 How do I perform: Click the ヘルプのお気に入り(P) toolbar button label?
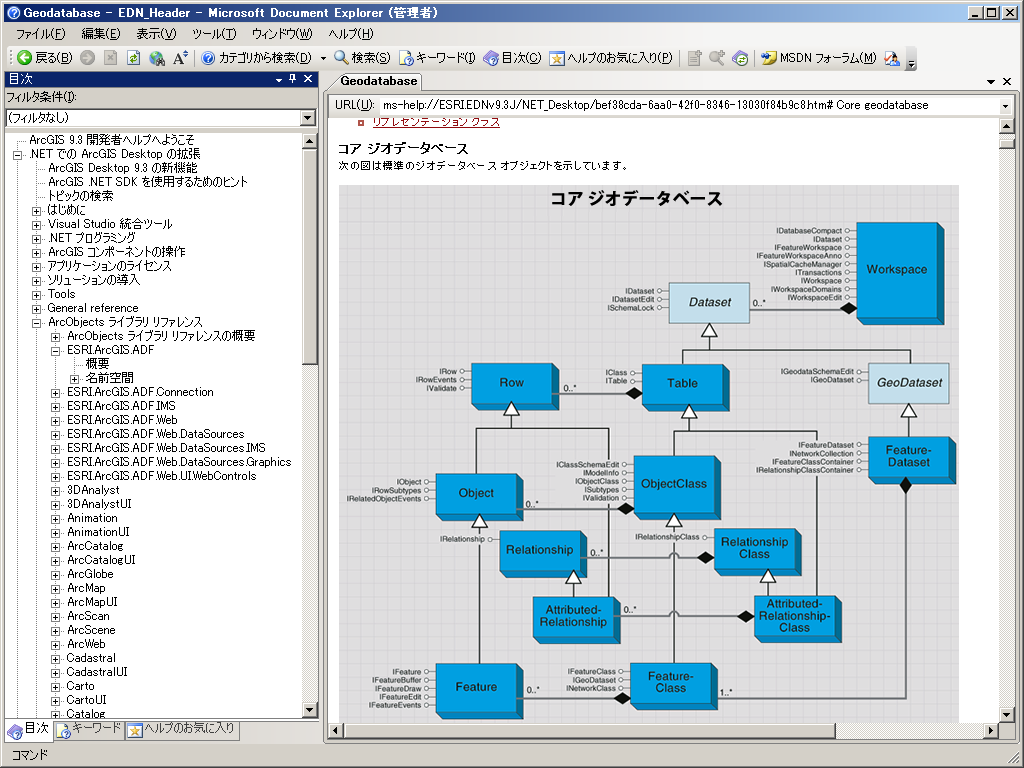(x=620, y=58)
